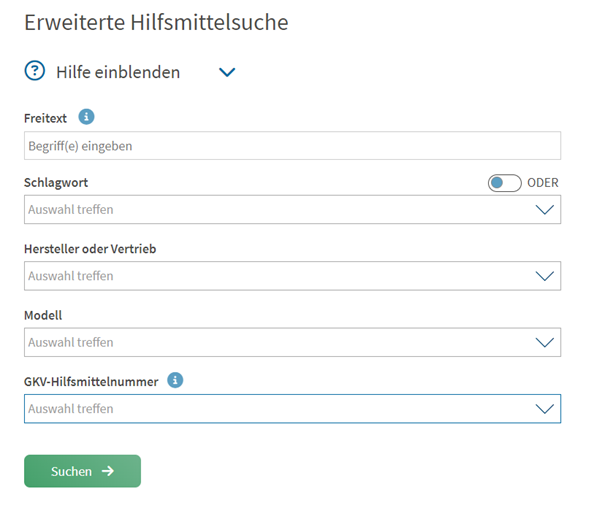
Task: Click the Modell label
Action: click(43, 315)
